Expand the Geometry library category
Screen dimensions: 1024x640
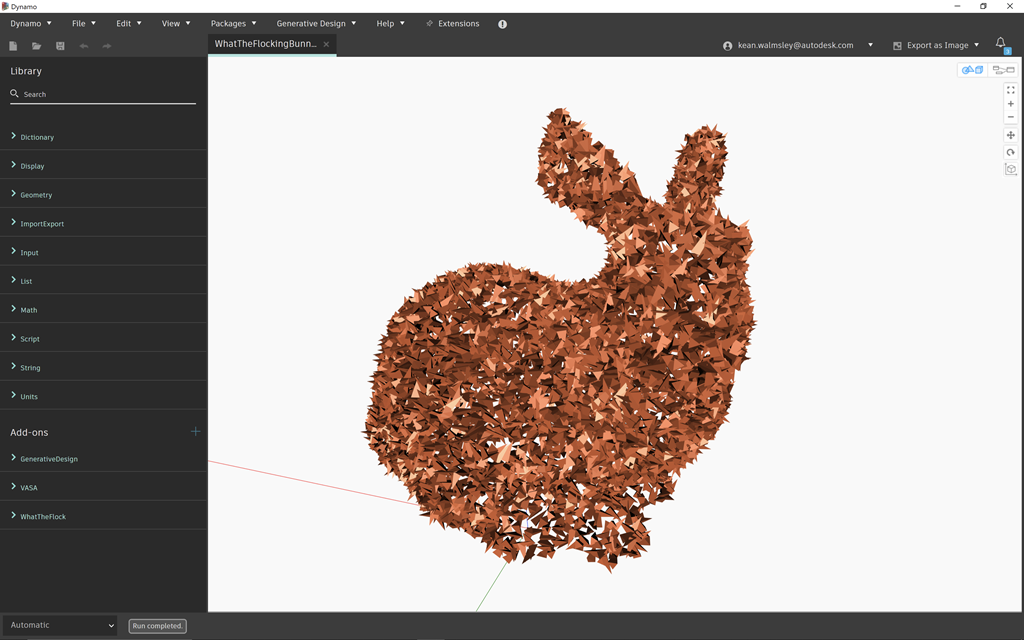(36, 195)
